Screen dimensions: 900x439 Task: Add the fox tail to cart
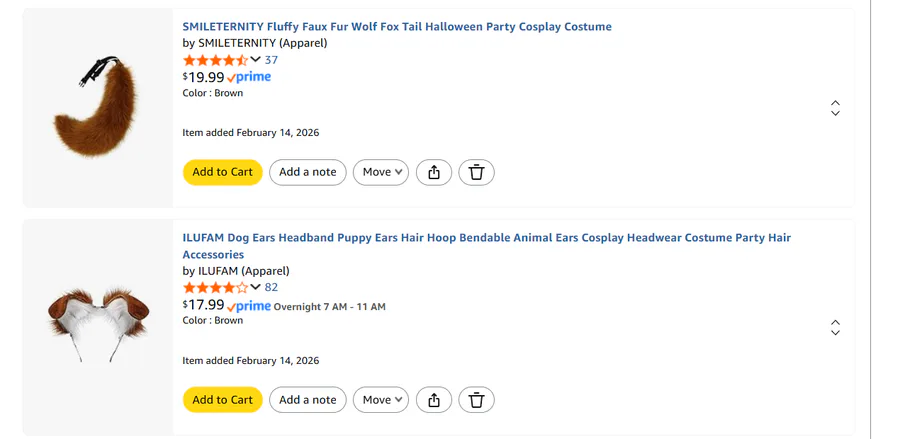click(222, 172)
